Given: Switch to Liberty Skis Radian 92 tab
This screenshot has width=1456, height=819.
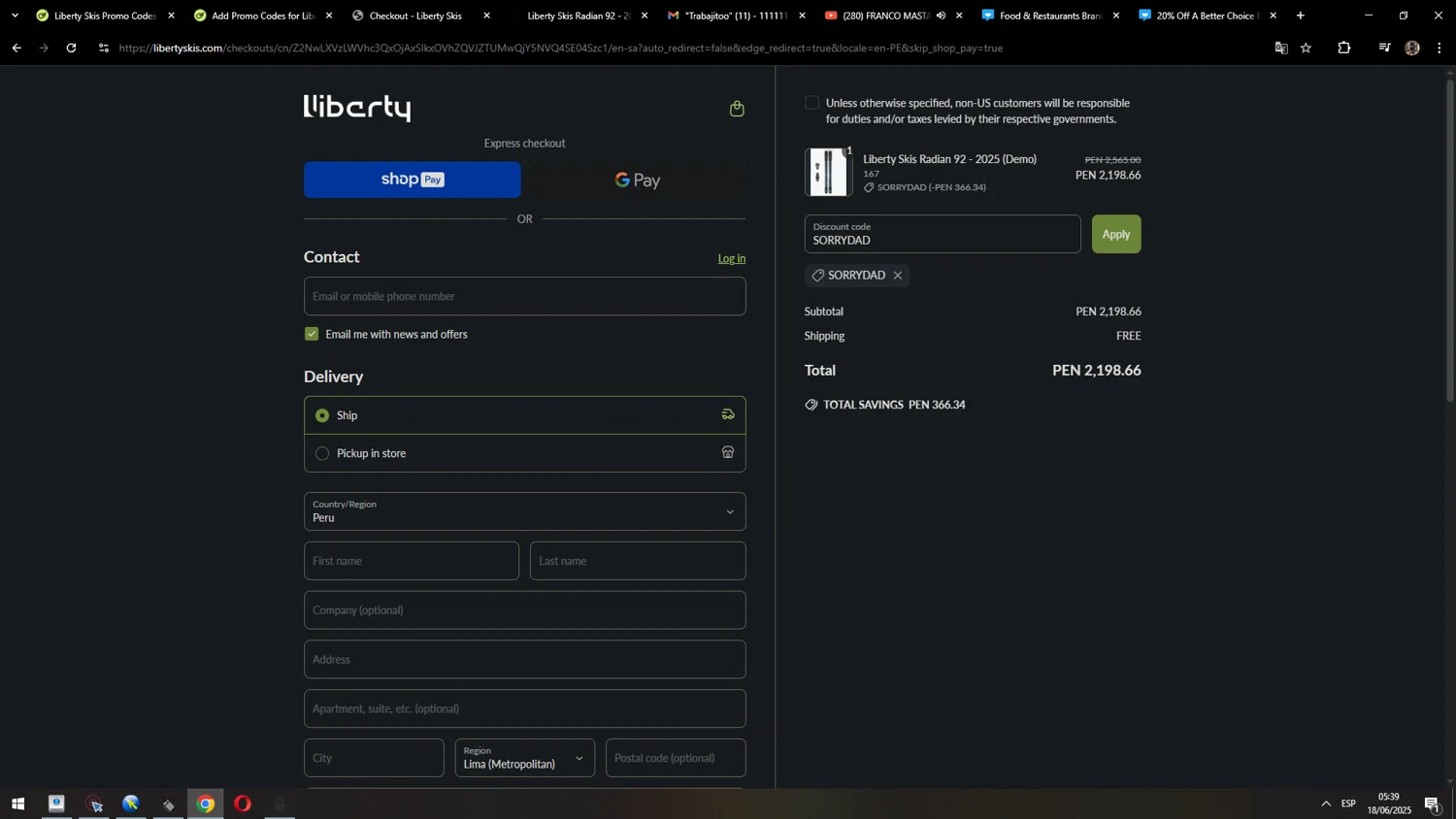Looking at the screenshot, I should coord(579,16).
